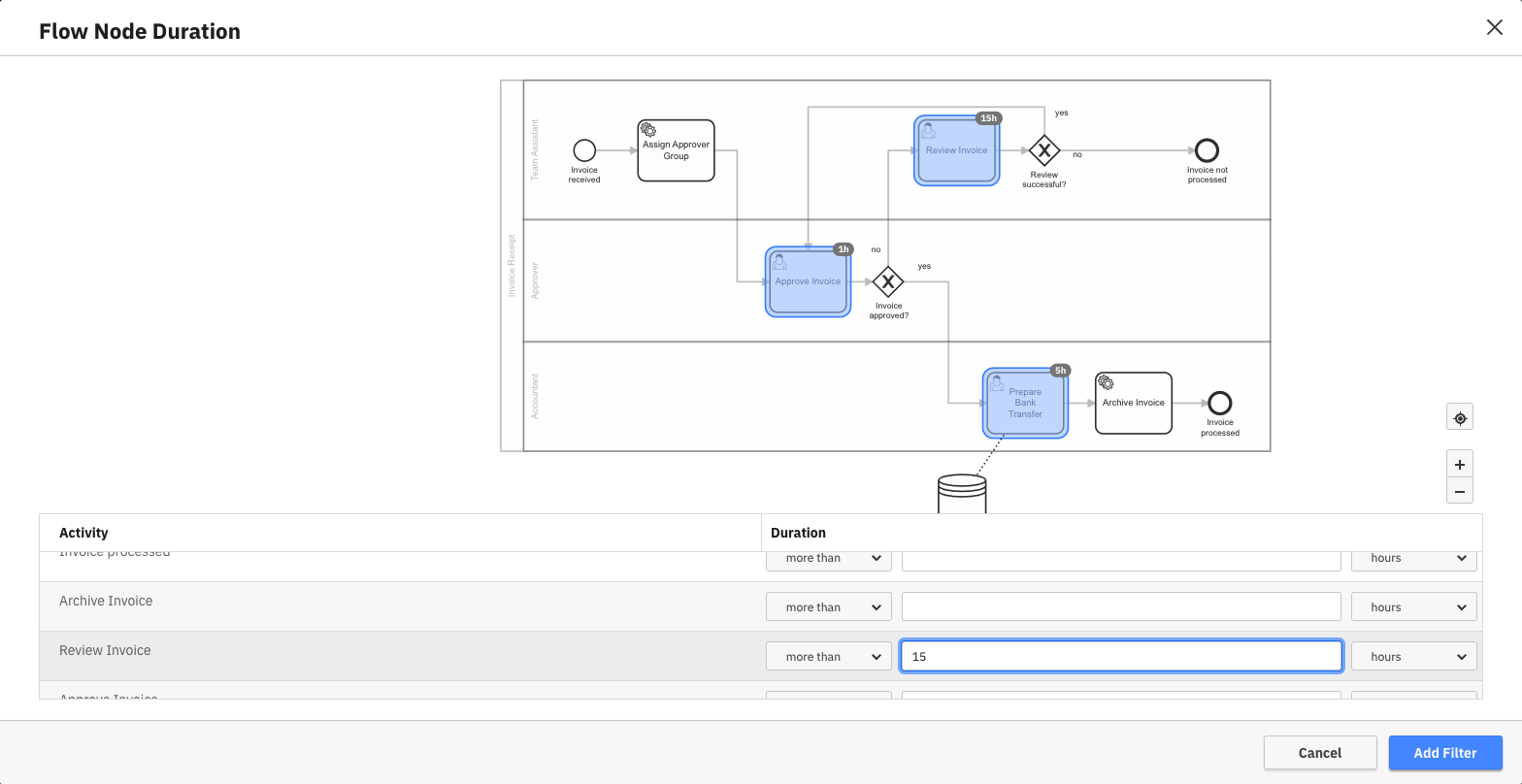Click the Invoice processed duration input field

click(1121, 560)
